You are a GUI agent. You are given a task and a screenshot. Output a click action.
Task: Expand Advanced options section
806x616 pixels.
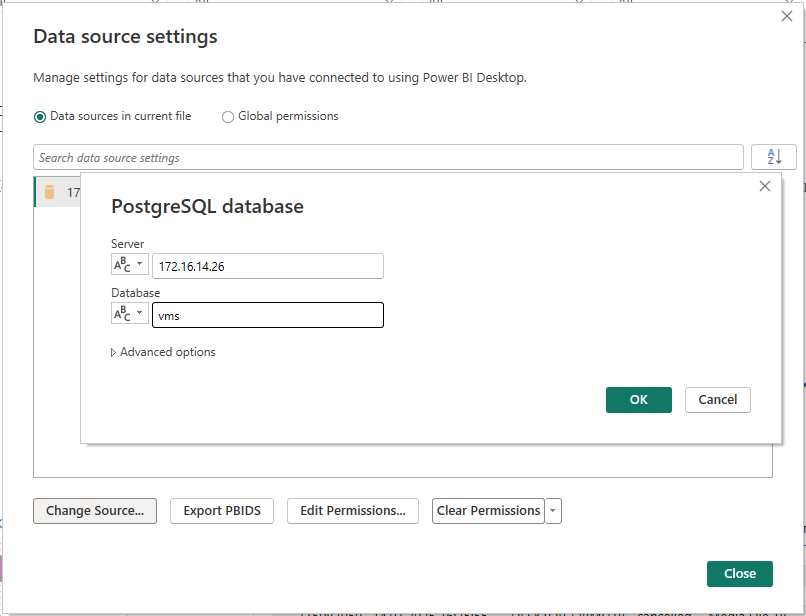[x=163, y=352]
